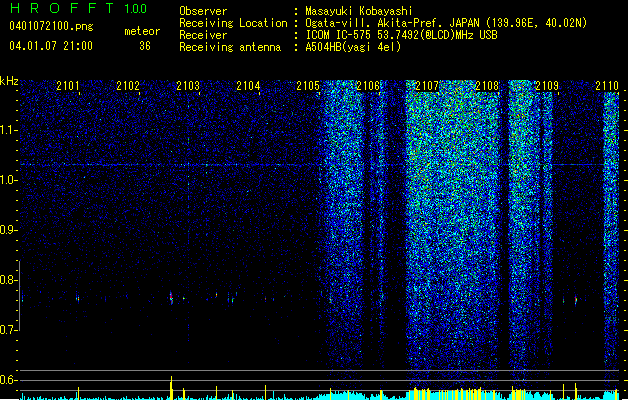Select the A504HB(yagi 4el) antenna text
Image resolution: width=629 pixels, height=400 pixels.
pos(353,47)
